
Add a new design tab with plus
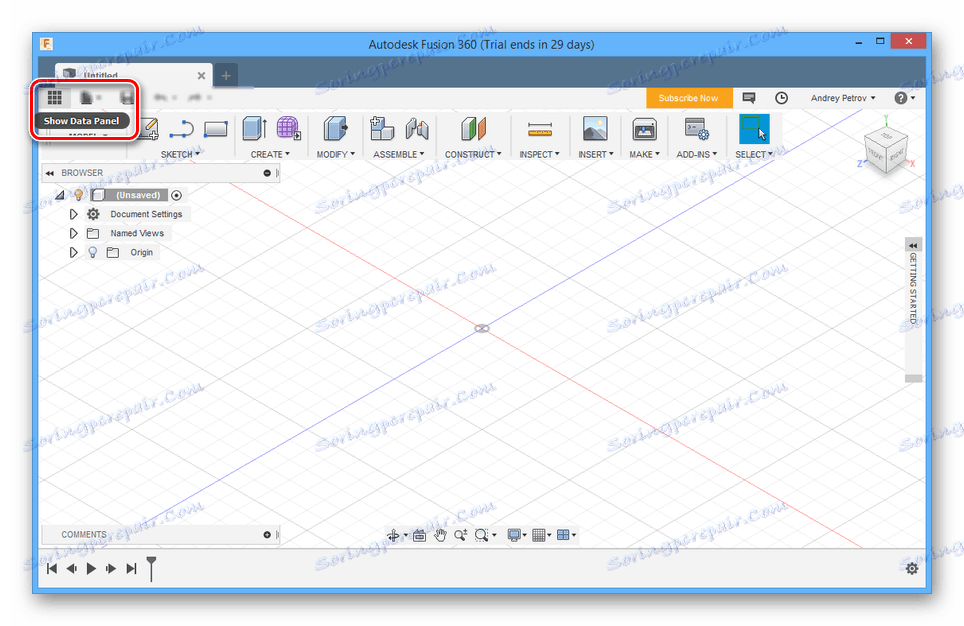[x=226, y=76]
